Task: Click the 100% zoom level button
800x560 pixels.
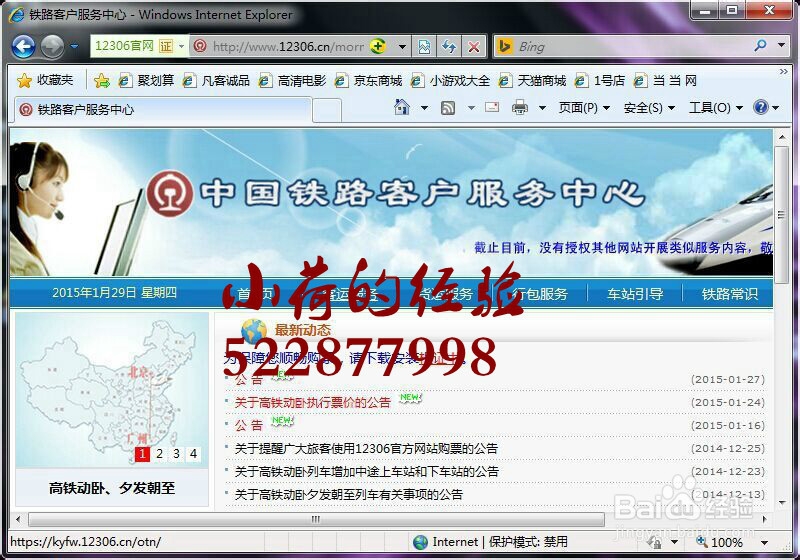Action: point(721,542)
